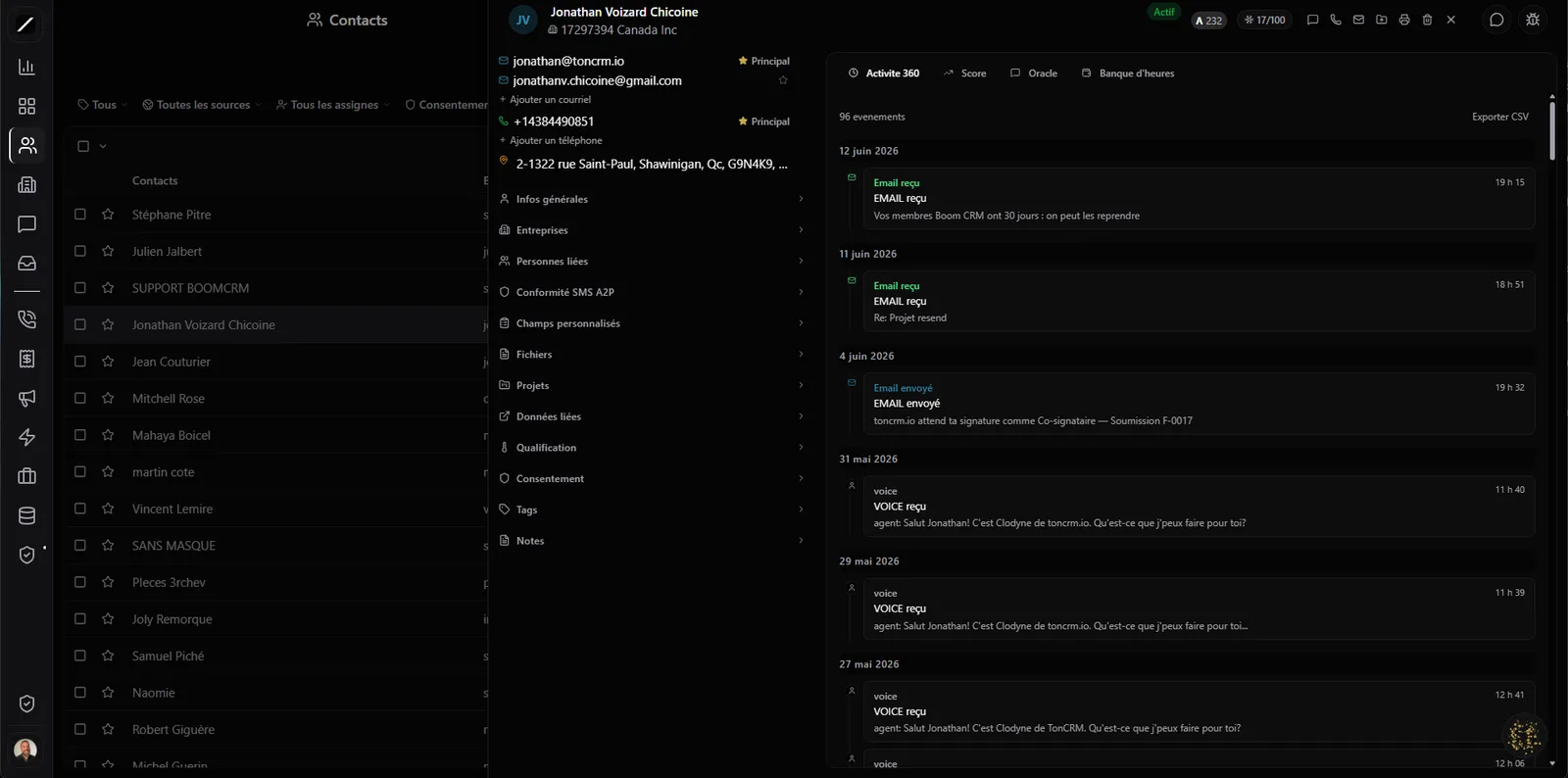
Task: Tick the checkbox for Stéphane Pitre
Action: pos(80,214)
